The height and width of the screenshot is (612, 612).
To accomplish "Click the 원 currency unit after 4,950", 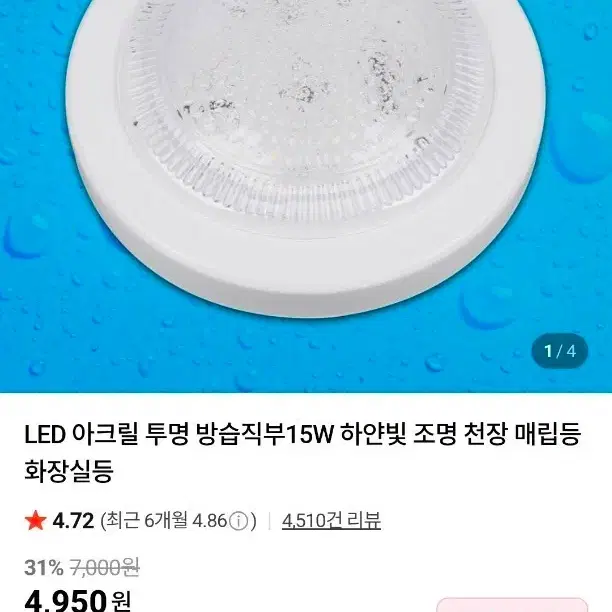I will click(x=122, y=601).
